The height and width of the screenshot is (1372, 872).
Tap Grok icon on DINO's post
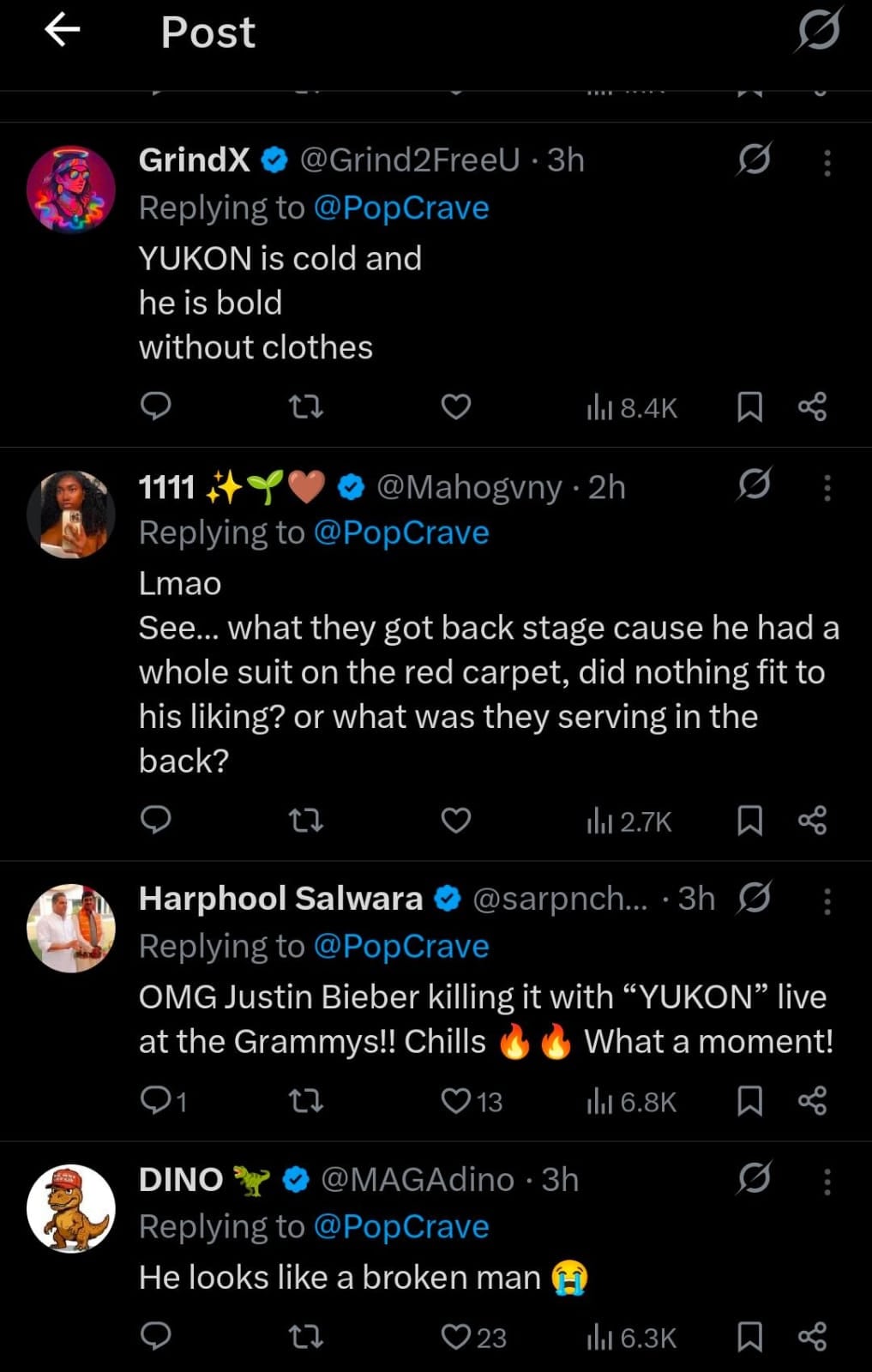tap(754, 1178)
